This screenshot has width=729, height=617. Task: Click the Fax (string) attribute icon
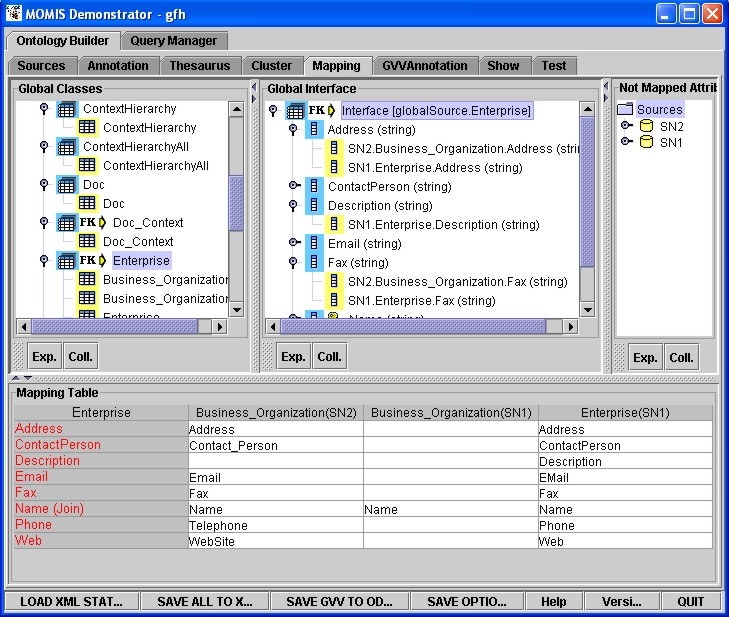(314, 262)
